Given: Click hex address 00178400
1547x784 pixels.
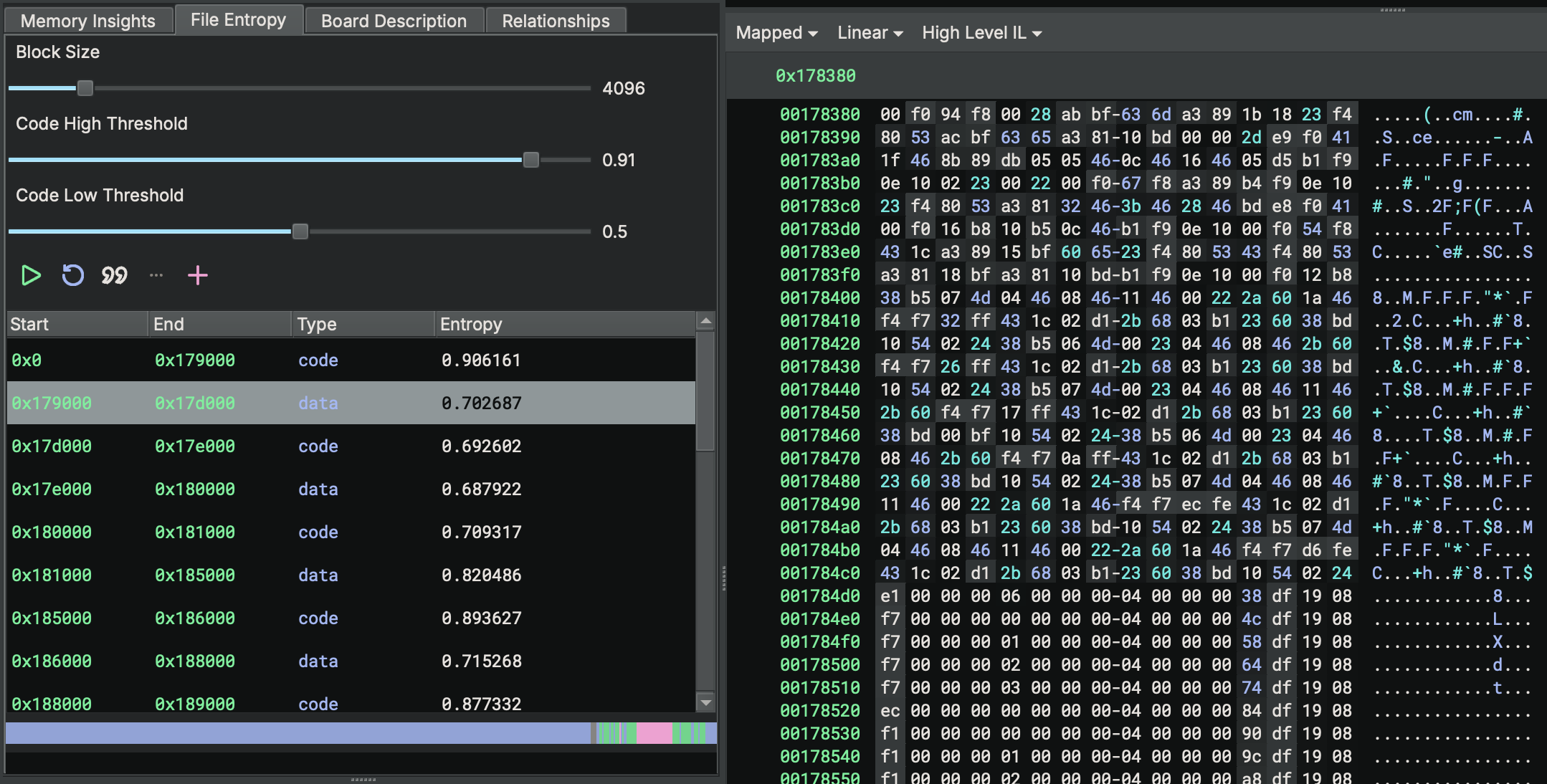Looking at the screenshot, I should pyautogui.click(x=820, y=298).
